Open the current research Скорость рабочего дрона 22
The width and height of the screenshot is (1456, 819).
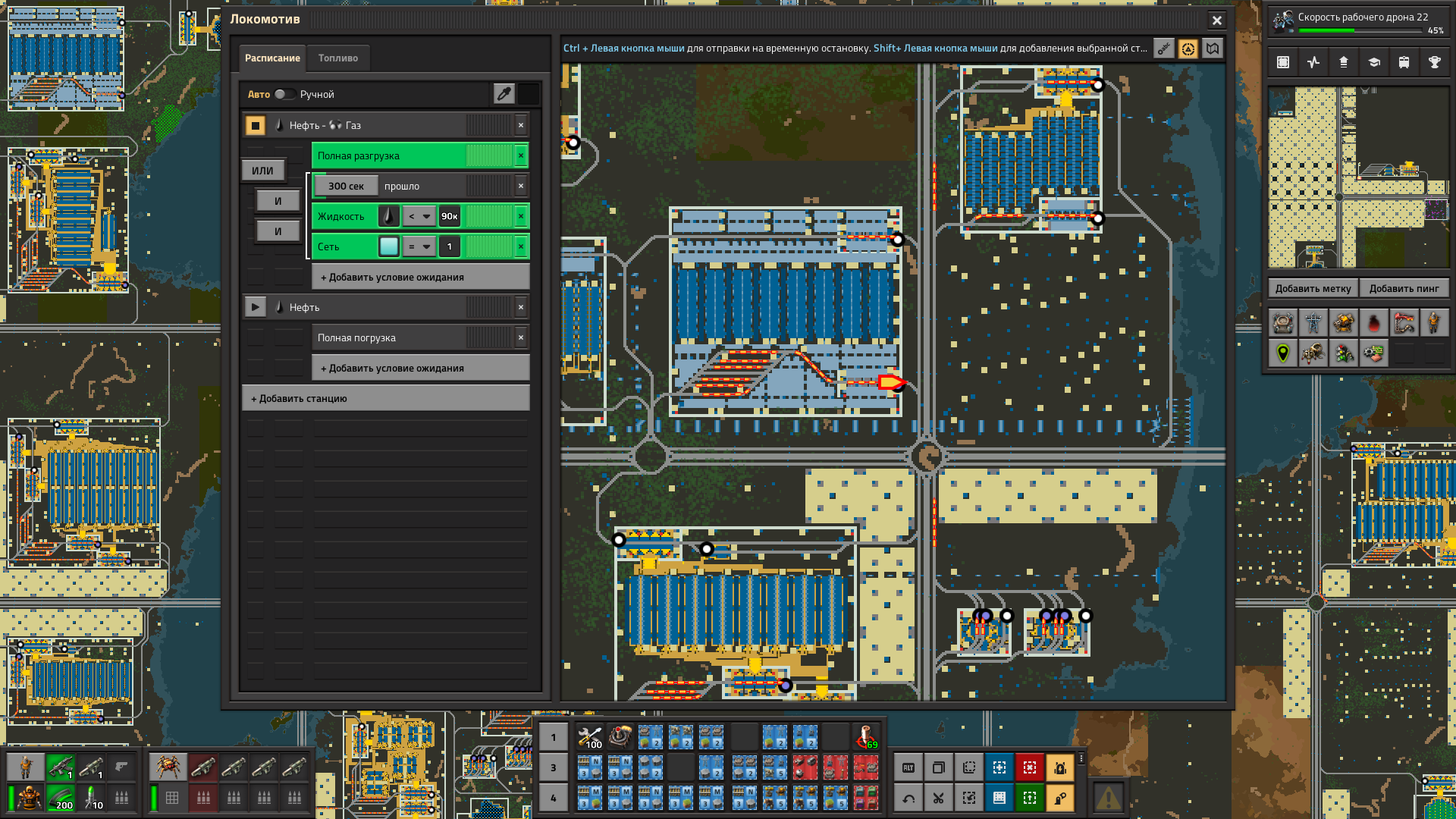tap(1357, 22)
